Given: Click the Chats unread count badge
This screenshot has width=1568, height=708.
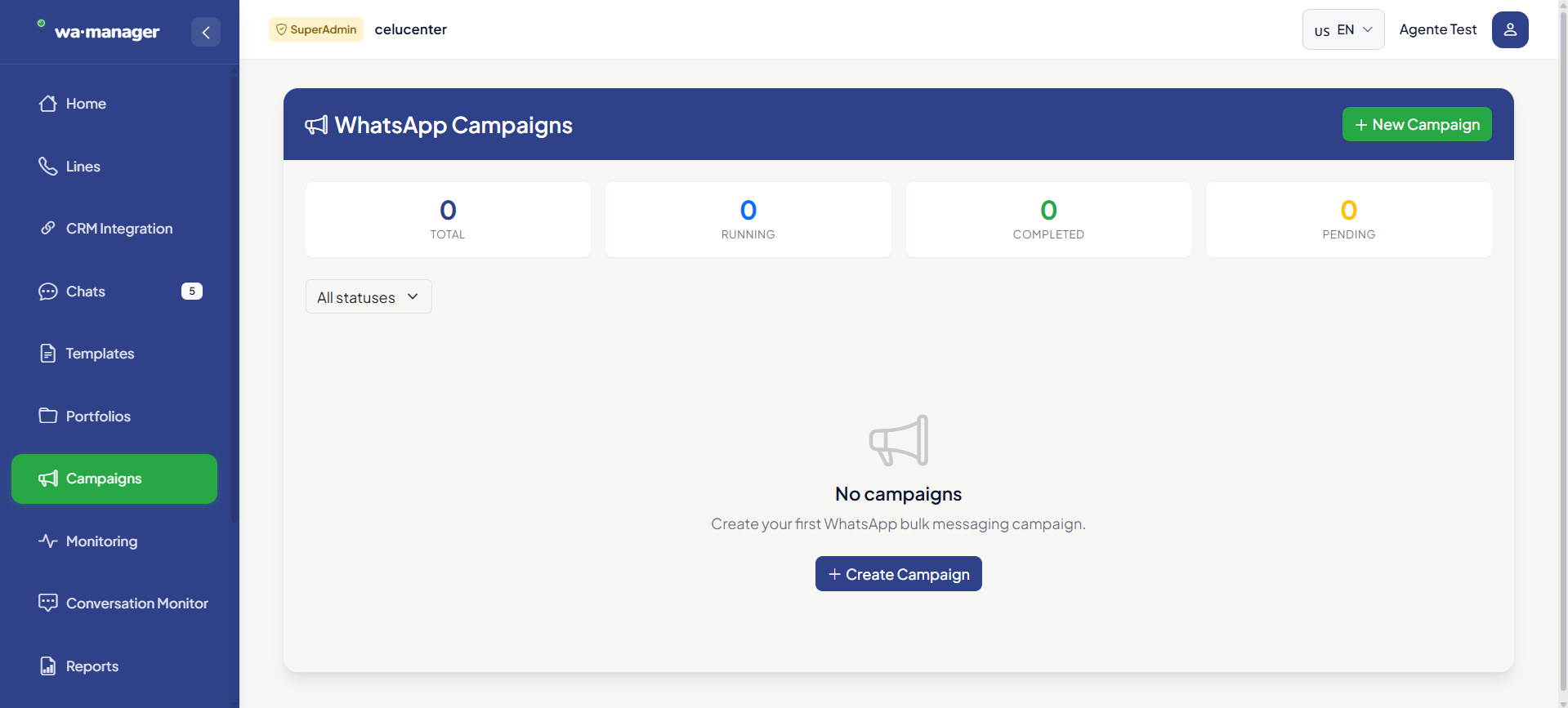Looking at the screenshot, I should pyautogui.click(x=192, y=292).
